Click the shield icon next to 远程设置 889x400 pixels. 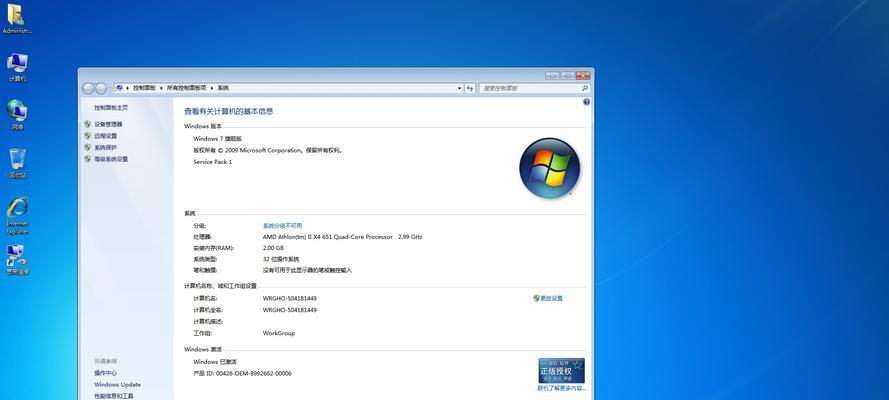click(x=87, y=136)
